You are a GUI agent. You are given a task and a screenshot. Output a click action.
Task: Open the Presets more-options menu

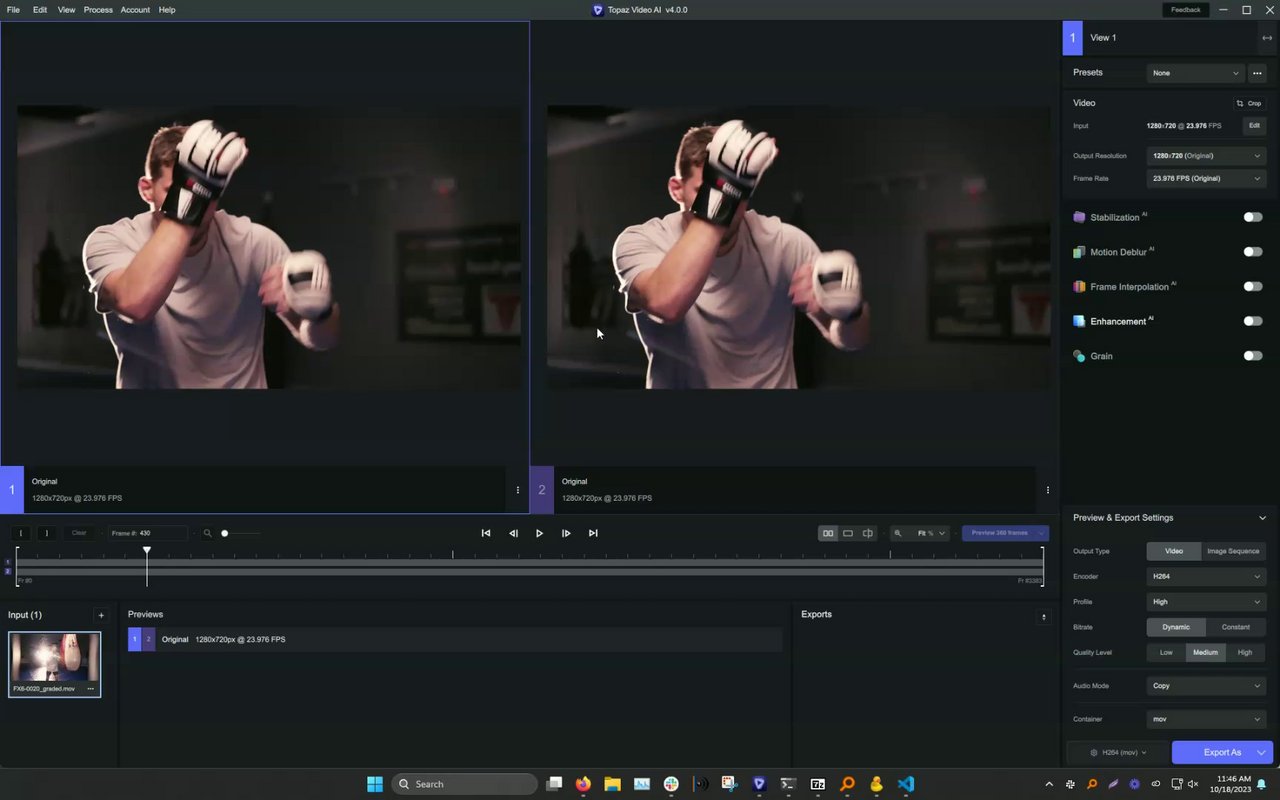click(x=1258, y=73)
